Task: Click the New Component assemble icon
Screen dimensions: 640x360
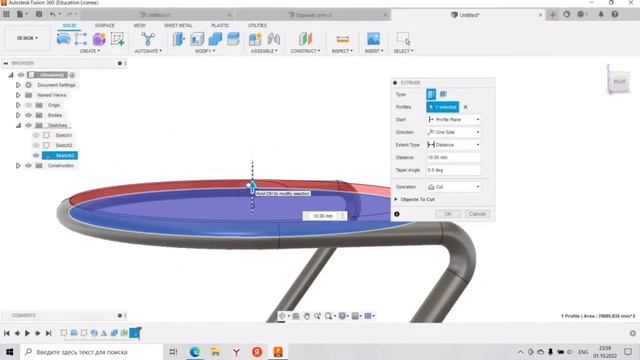Action: point(256,39)
